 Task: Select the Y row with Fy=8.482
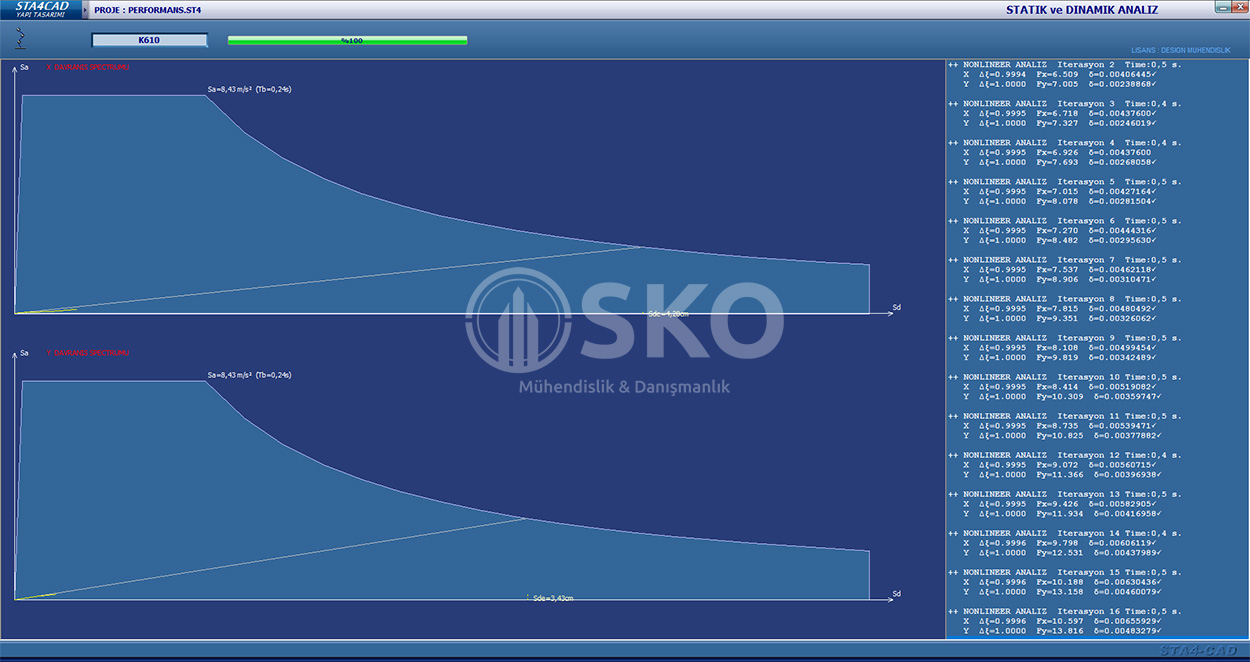(1061, 240)
